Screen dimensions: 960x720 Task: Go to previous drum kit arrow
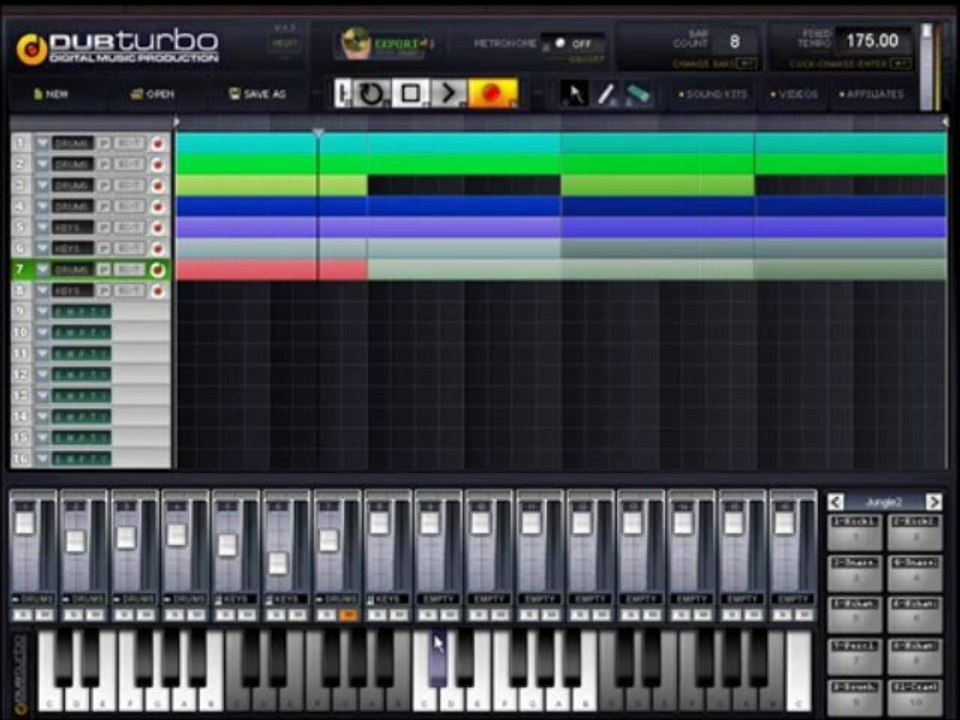click(836, 502)
